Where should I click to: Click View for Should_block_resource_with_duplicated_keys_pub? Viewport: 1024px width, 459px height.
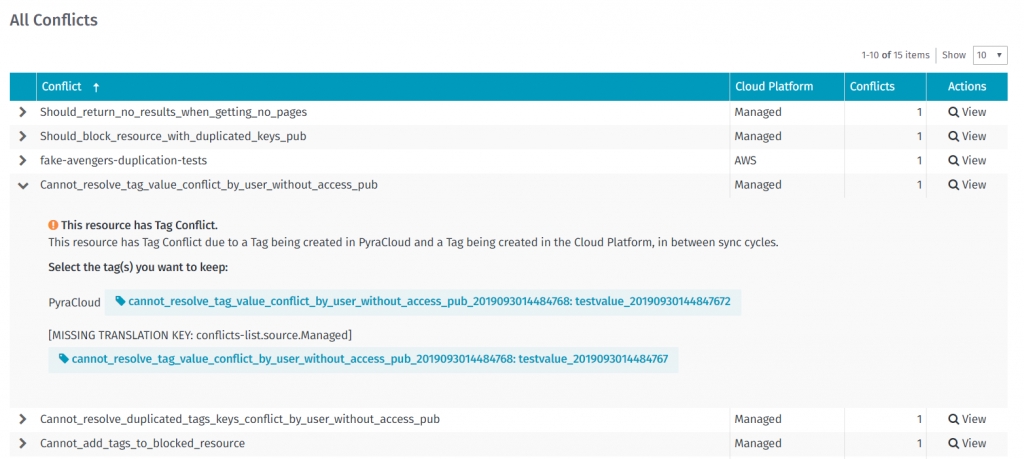pos(966,136)
